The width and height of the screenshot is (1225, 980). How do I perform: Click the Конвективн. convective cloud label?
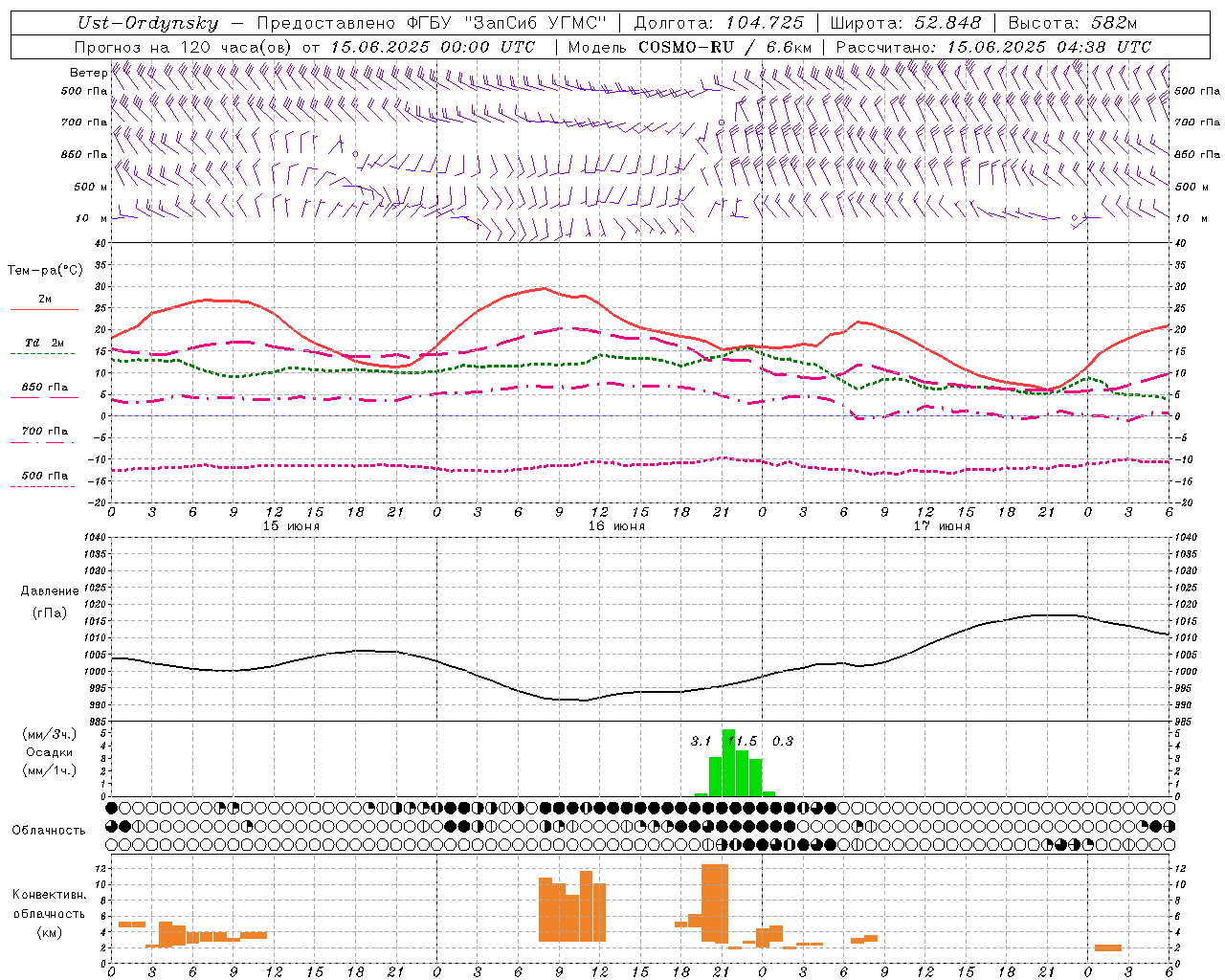pos(49,895)
